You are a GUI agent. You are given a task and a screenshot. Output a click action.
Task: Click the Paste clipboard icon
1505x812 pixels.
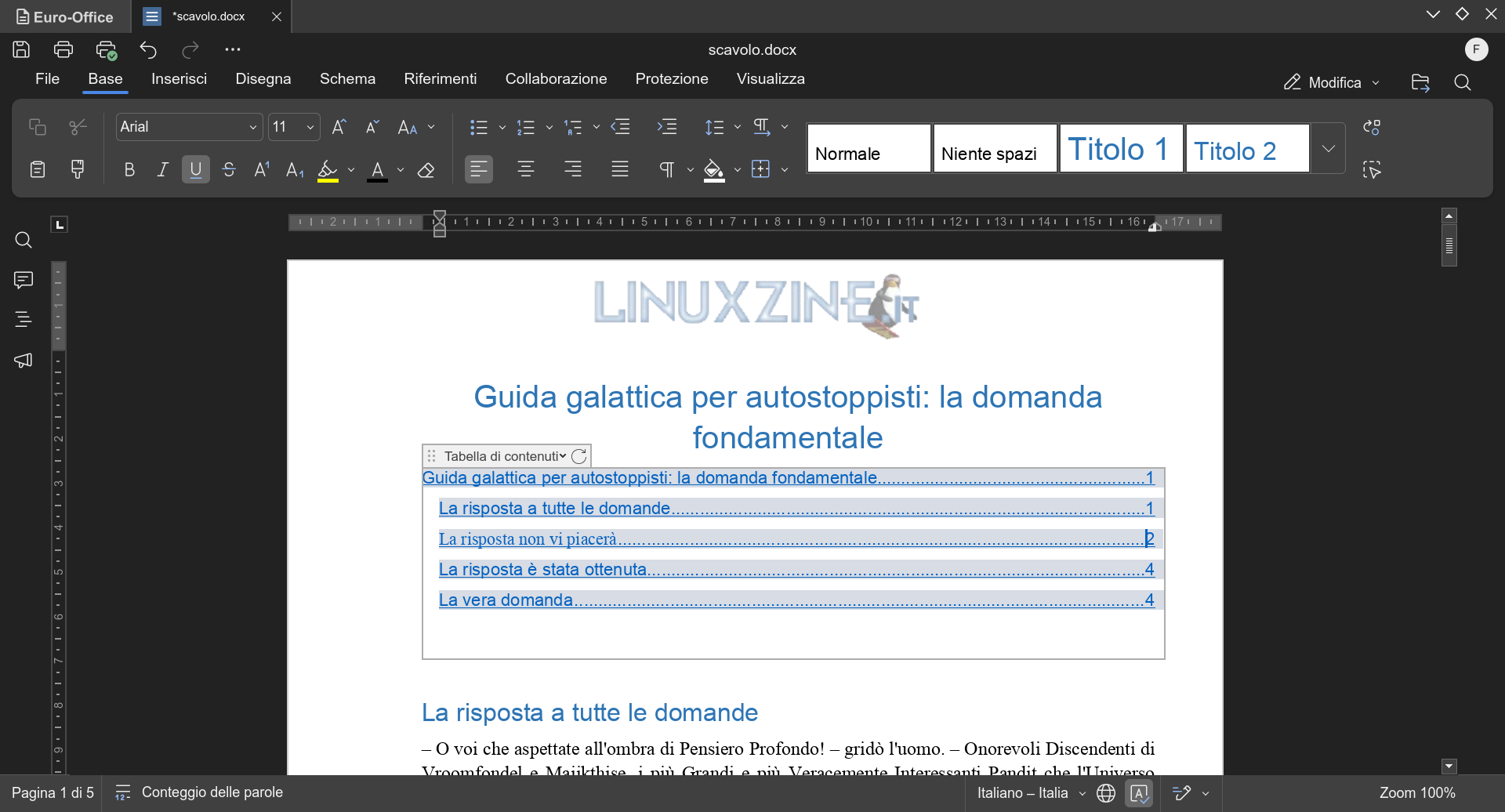(x=37, y=169)
